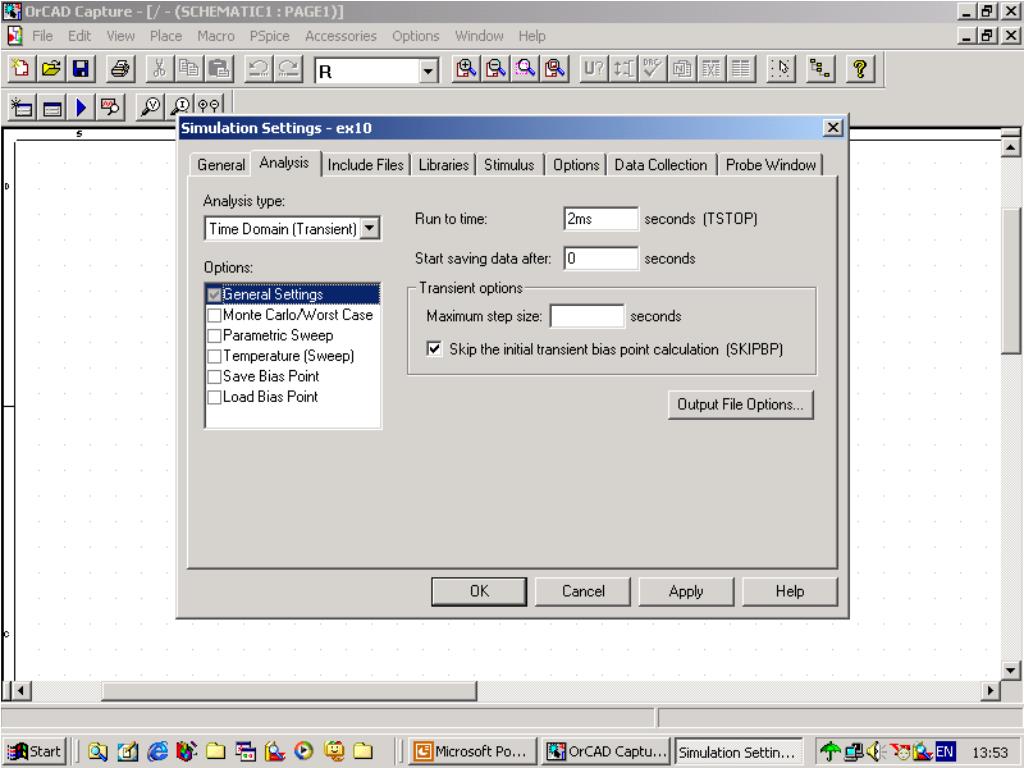Switch to the Stimulus tab
The width and height of the screenshot is (1024, 768).
[x=509, y=165]
